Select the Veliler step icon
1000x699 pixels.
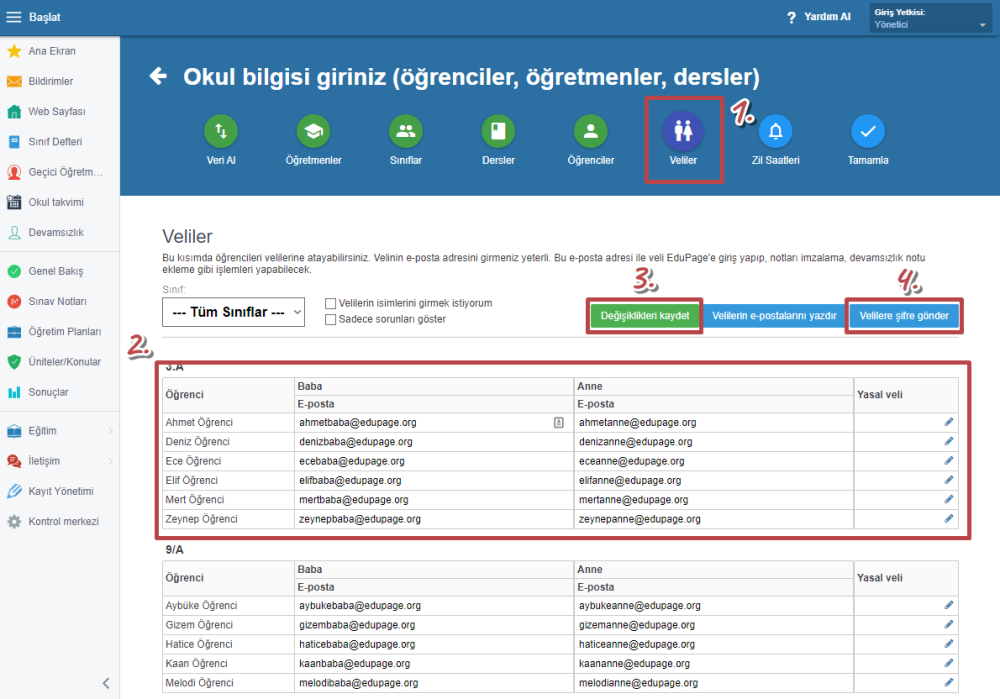tap(683, 131)
